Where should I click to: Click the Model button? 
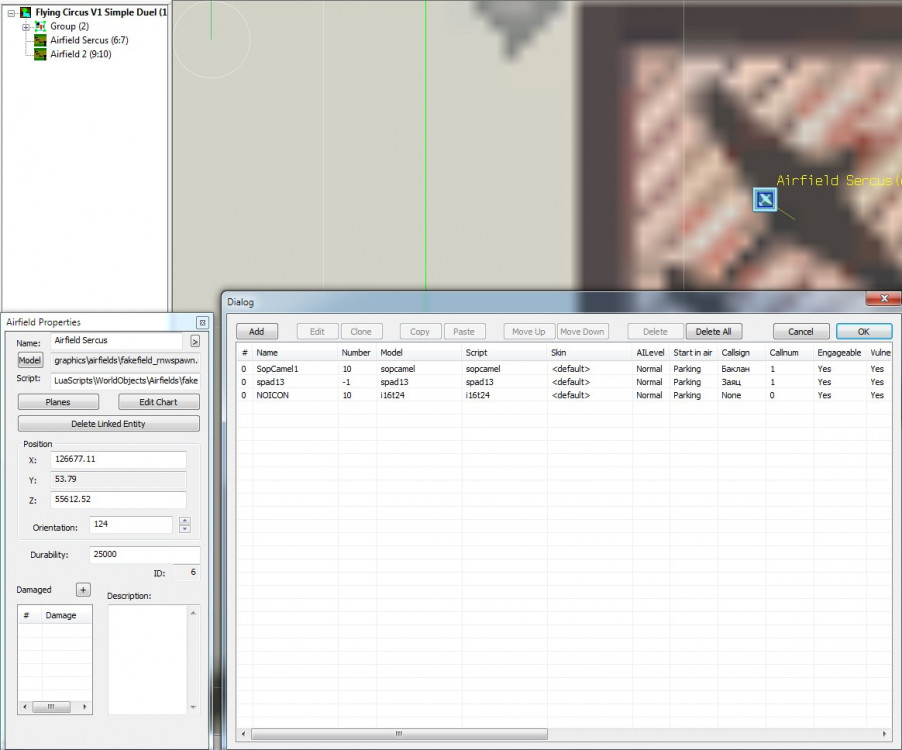30,361
